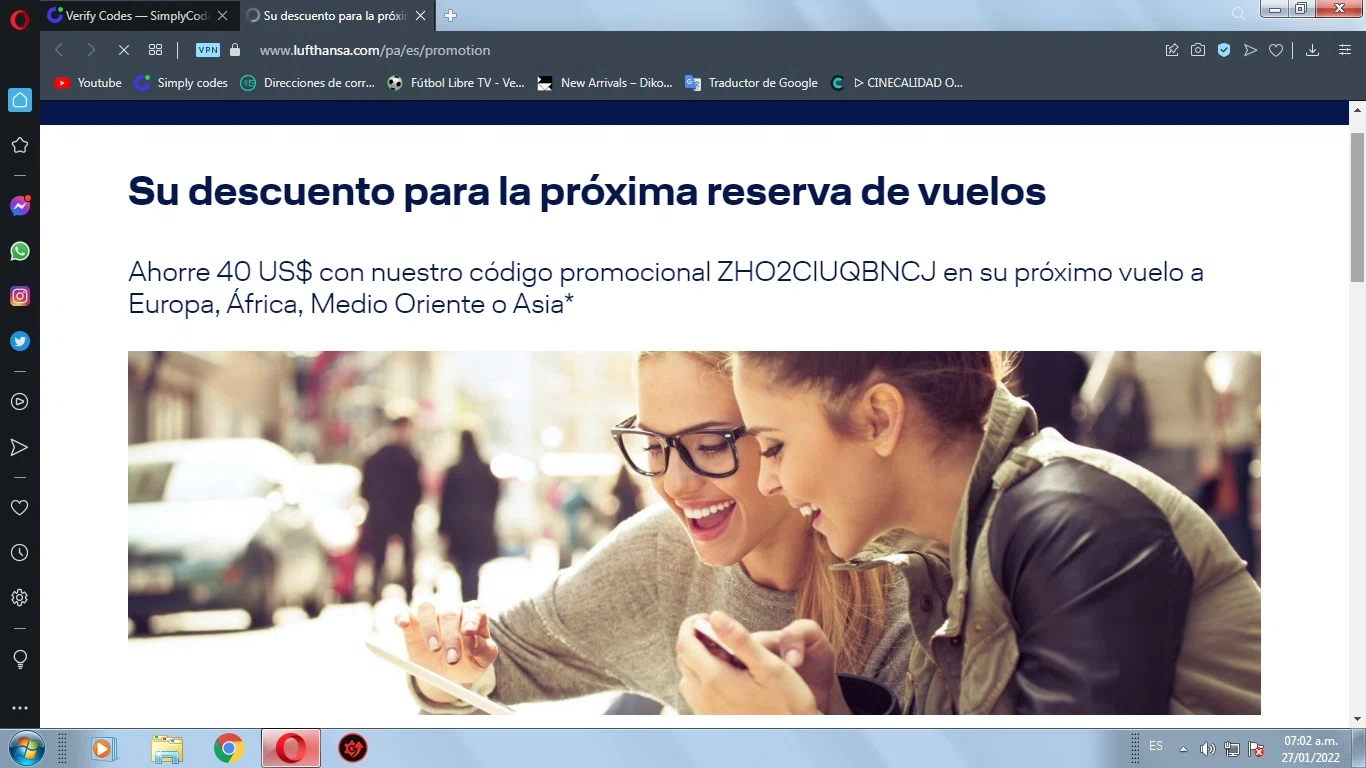Launch Google Chrome from the taskbar
The width and height of the screenshot is (1366, 768).
[x=229, y=748]
